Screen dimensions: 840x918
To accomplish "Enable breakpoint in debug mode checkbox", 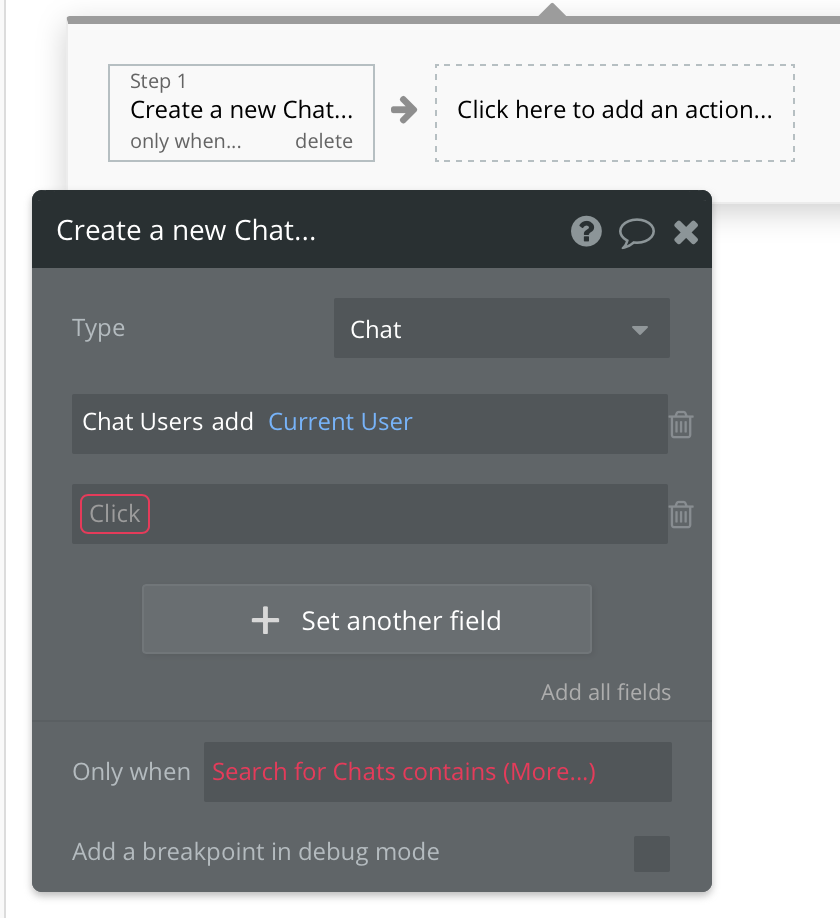I will pyautogui.click(x=652, y=854).
